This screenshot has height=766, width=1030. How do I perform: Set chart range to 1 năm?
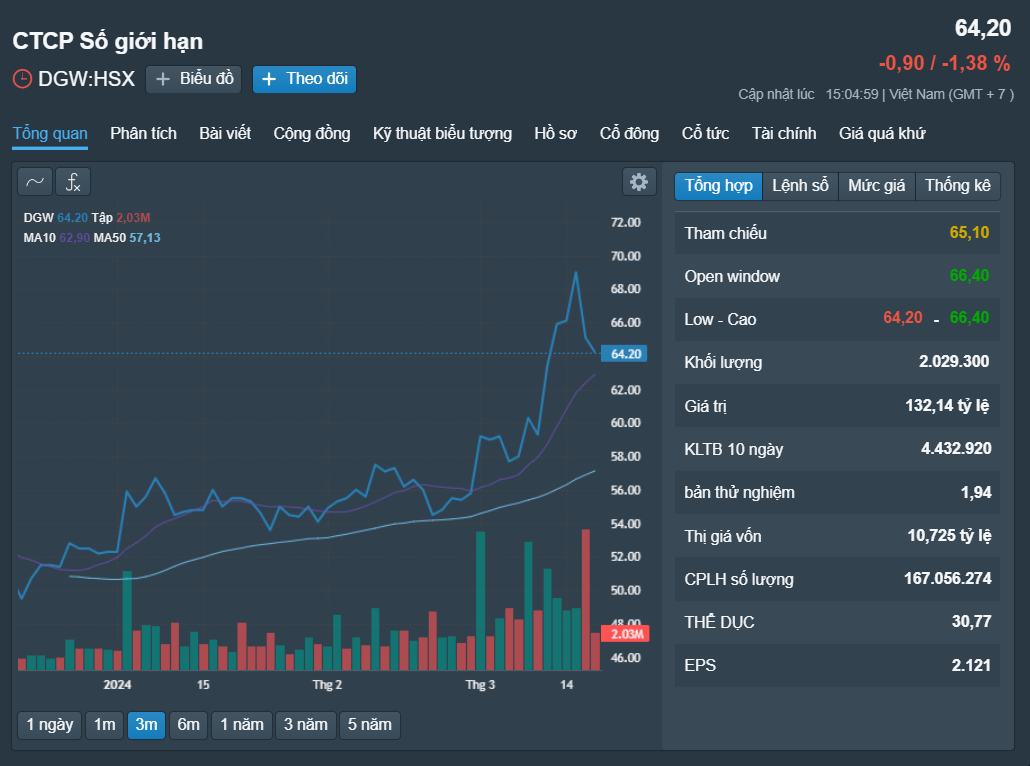click(x=242, y=725)
